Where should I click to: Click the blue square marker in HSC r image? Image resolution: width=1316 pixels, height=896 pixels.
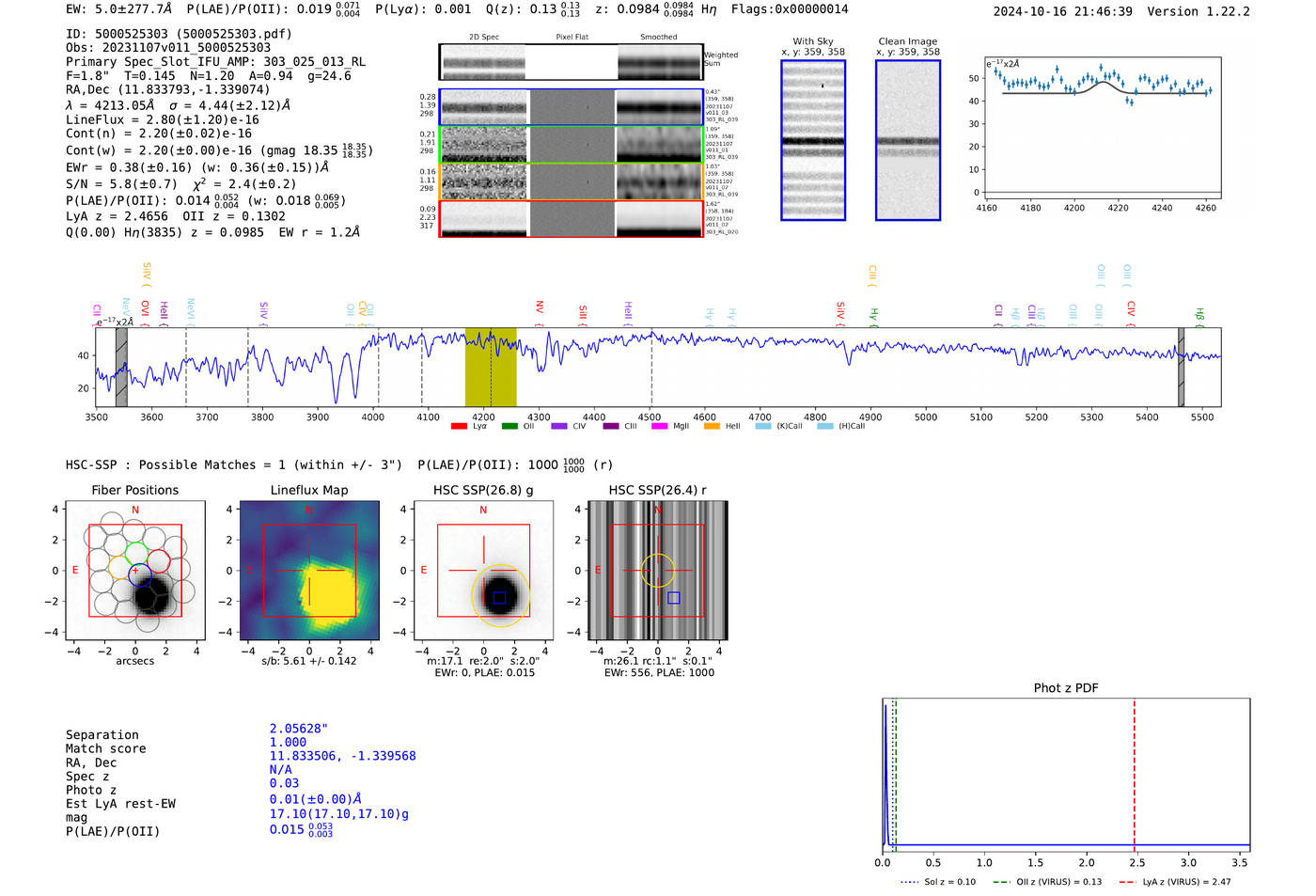pos(673,598)
